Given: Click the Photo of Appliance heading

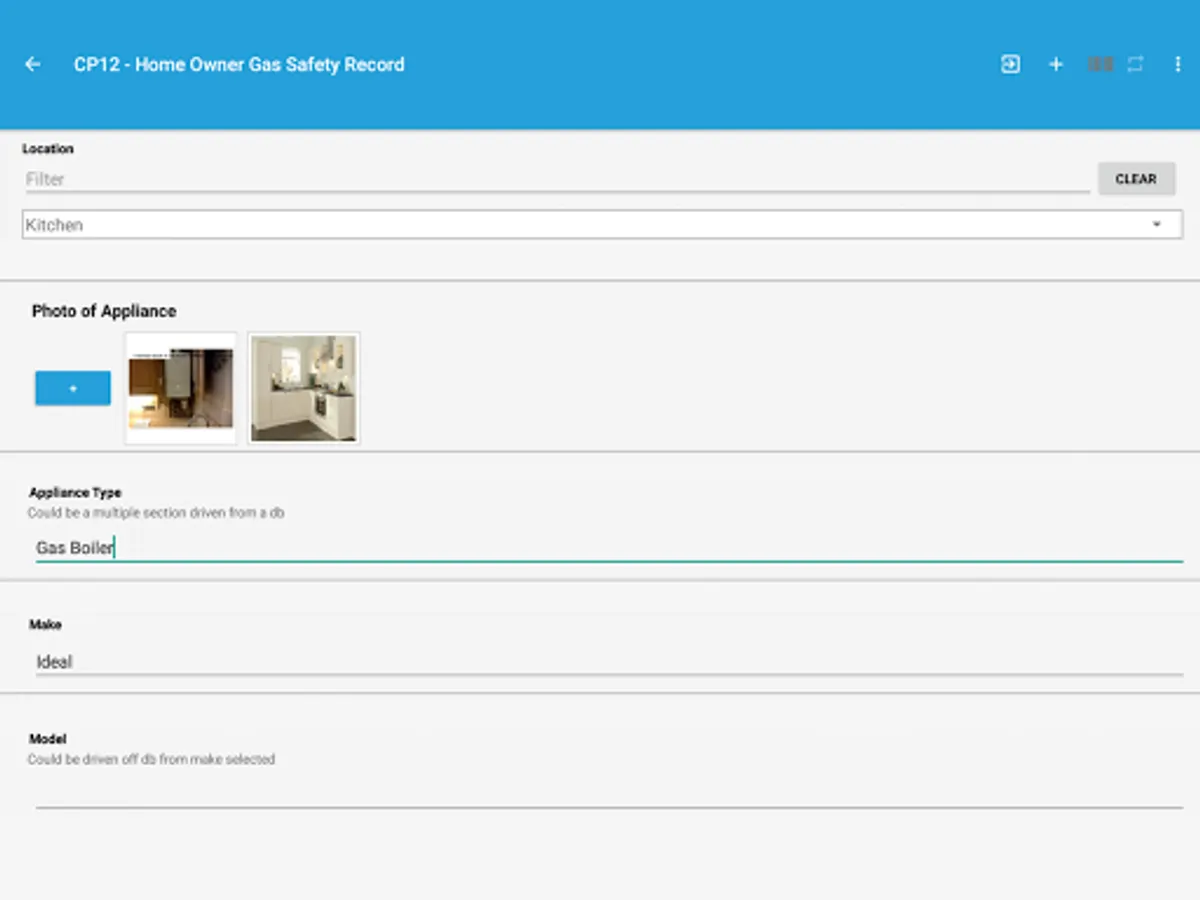Looking at the screenshot, I should pos(104,311).
